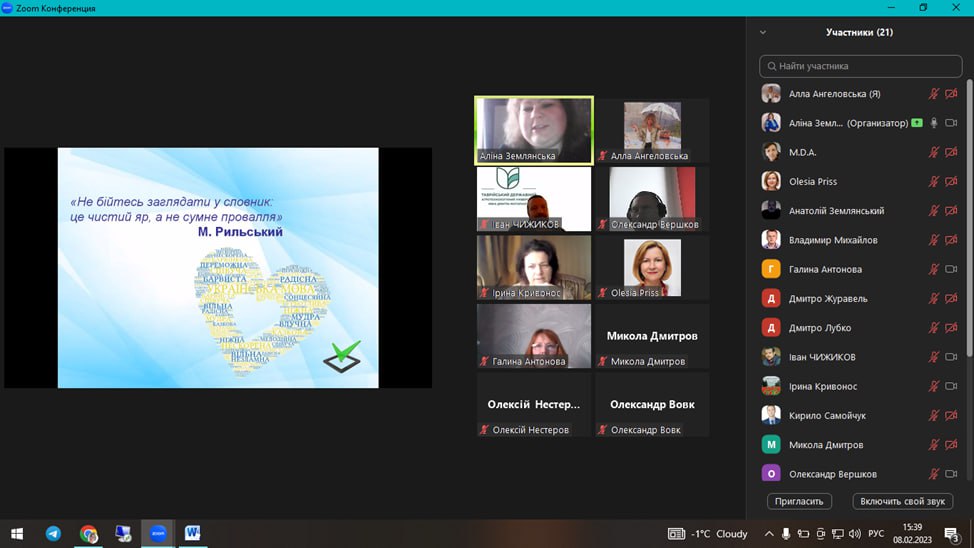Screen dimensions: 974x548
Task: Select Ірина Кривонос video tile
Action: (534, 267)
